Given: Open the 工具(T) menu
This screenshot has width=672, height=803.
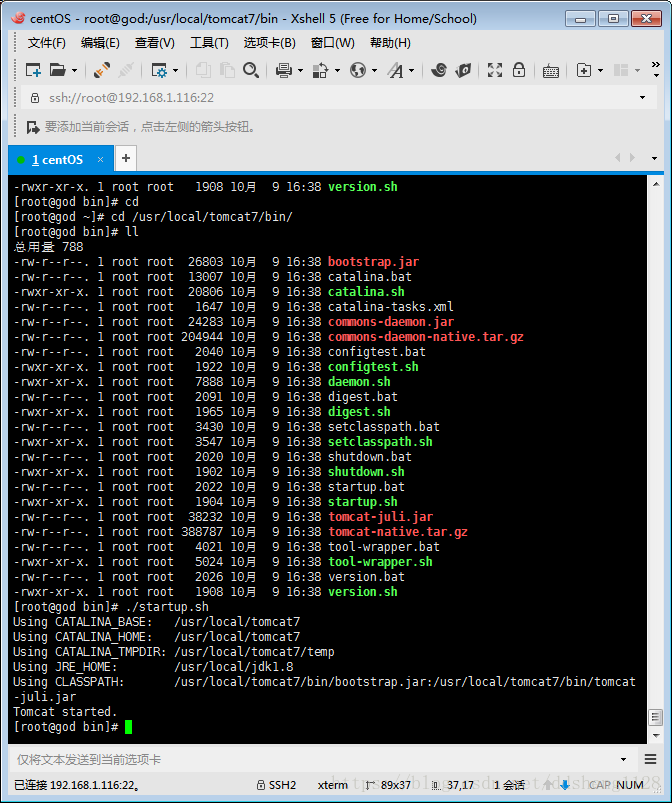Looking at the screenshot, I should click(209, 43).
